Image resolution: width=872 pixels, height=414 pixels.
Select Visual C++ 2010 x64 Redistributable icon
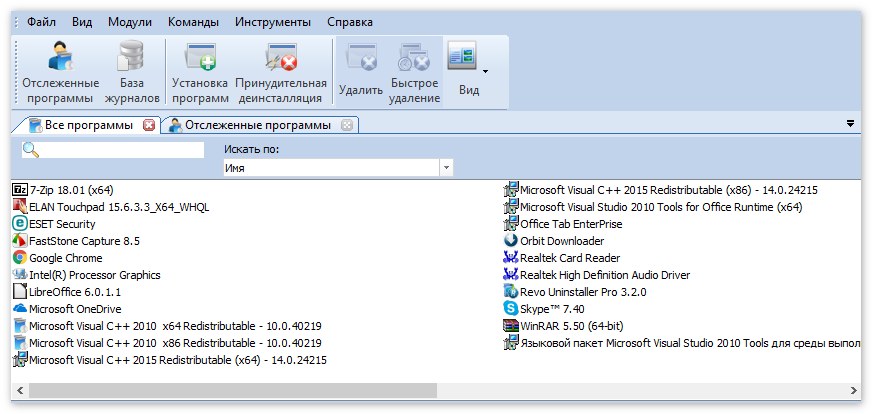click(x=19, y=326)
